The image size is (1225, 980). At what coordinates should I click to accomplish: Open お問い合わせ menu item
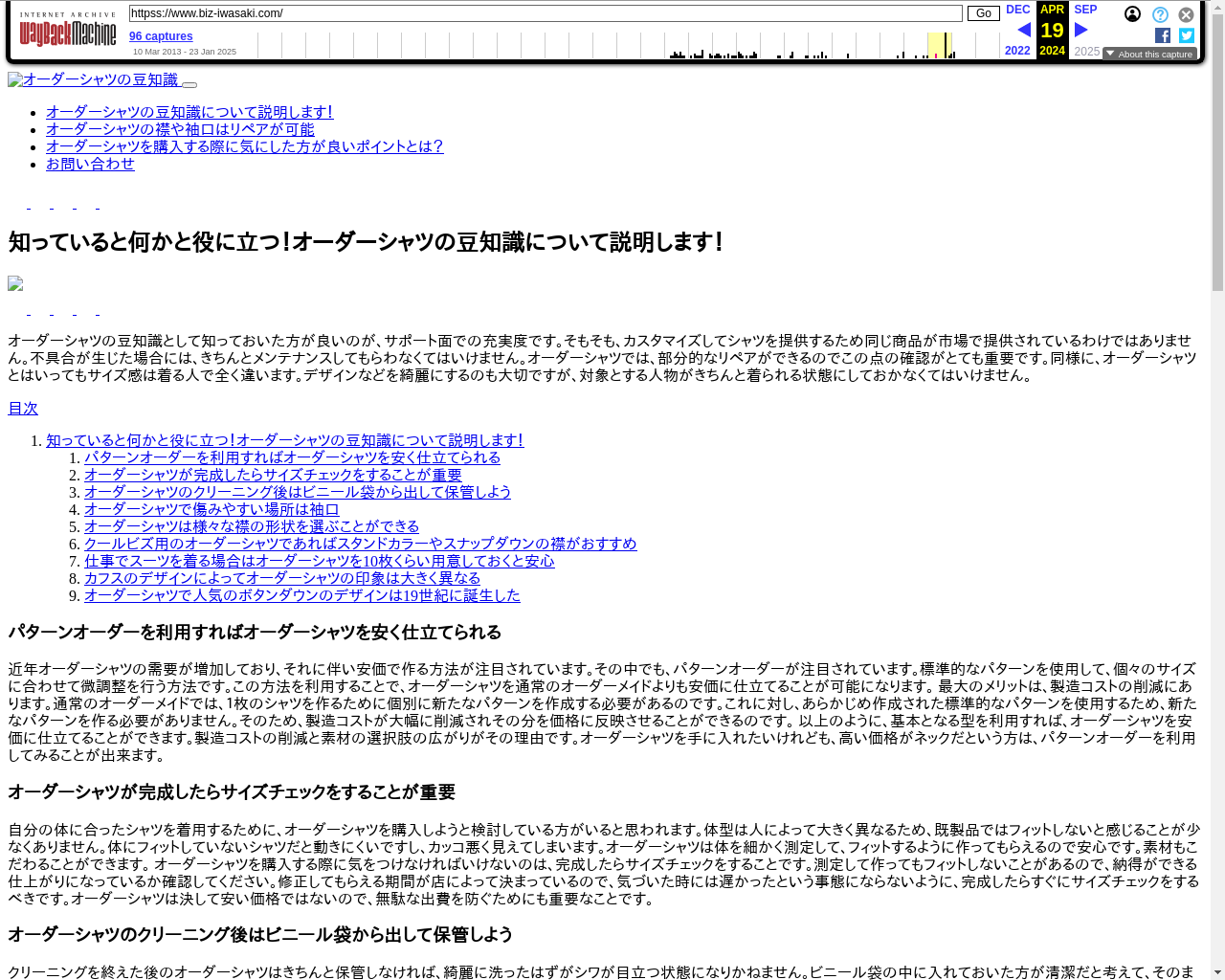pyautogui.click(x=90, y=164)
